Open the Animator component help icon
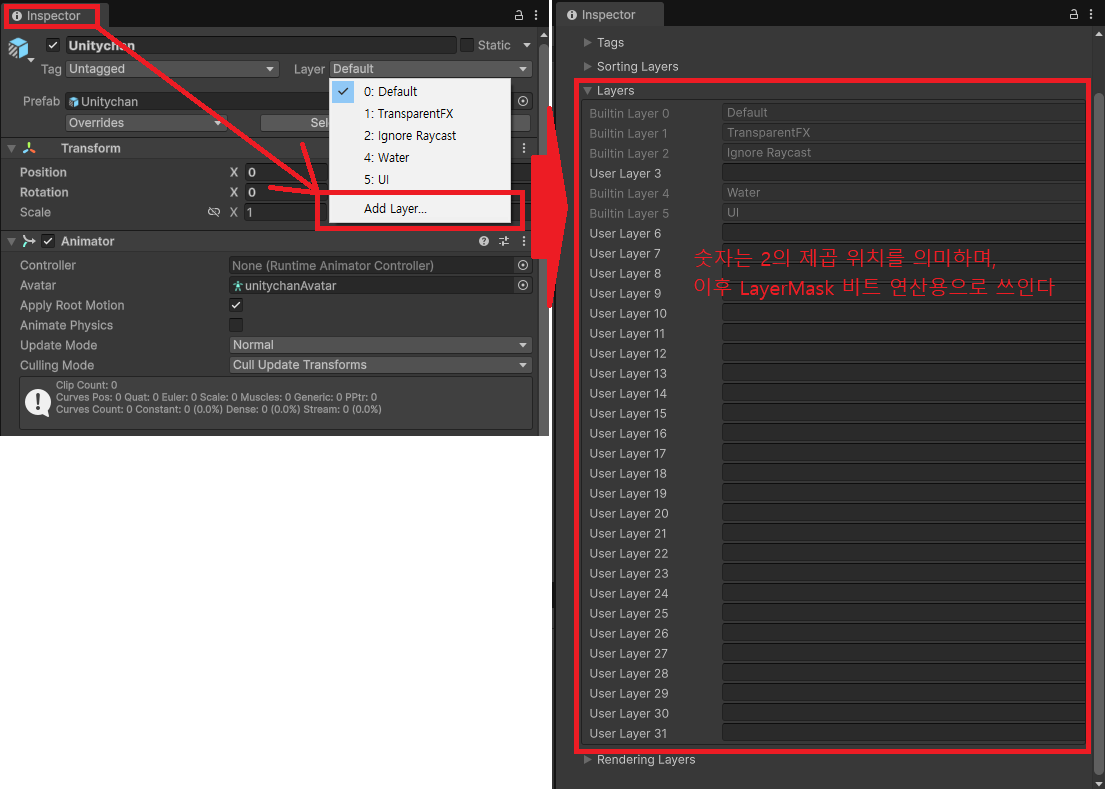 point(483,241)
